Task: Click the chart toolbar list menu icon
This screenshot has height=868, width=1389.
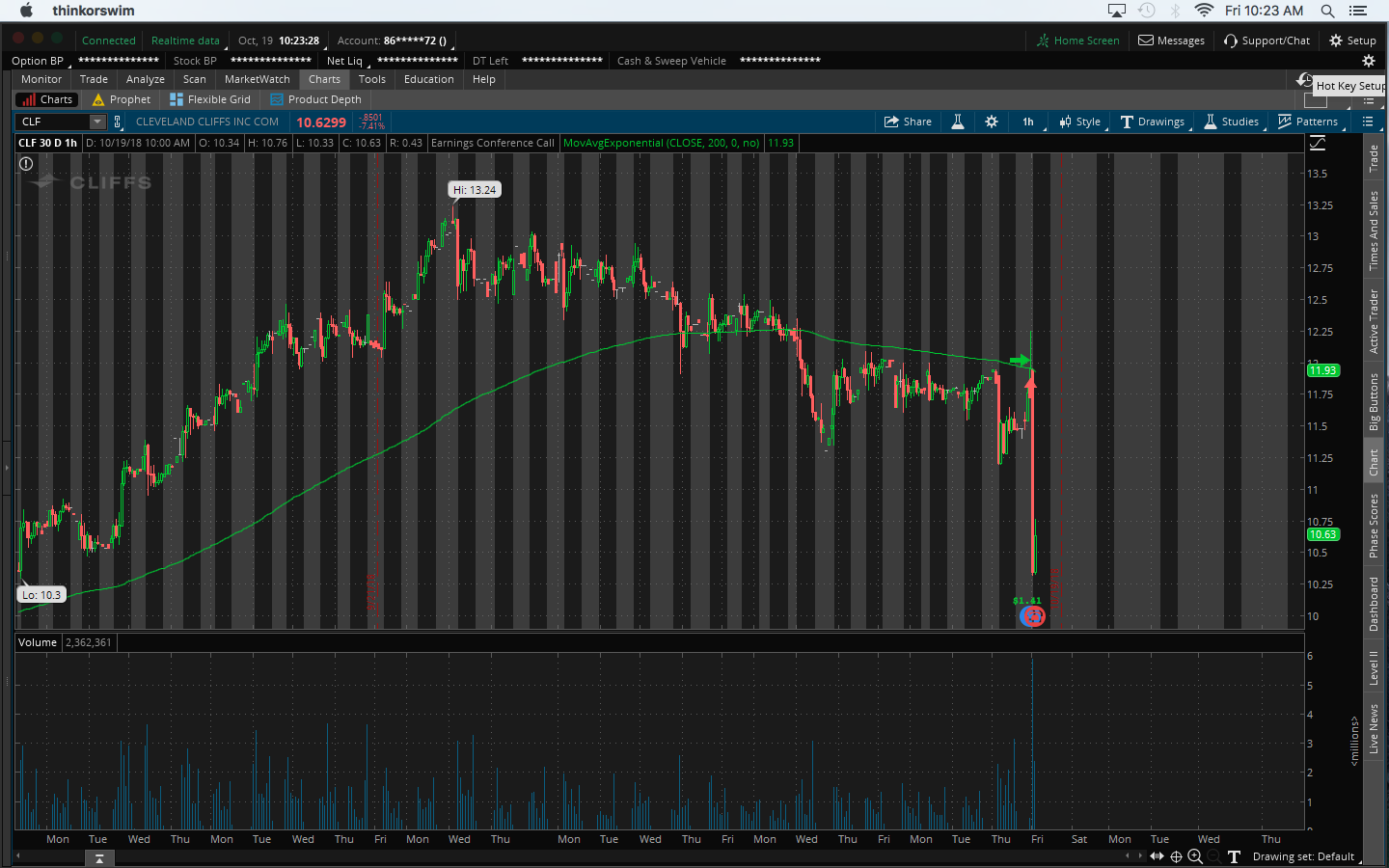Action: [x=1367, y=122]
